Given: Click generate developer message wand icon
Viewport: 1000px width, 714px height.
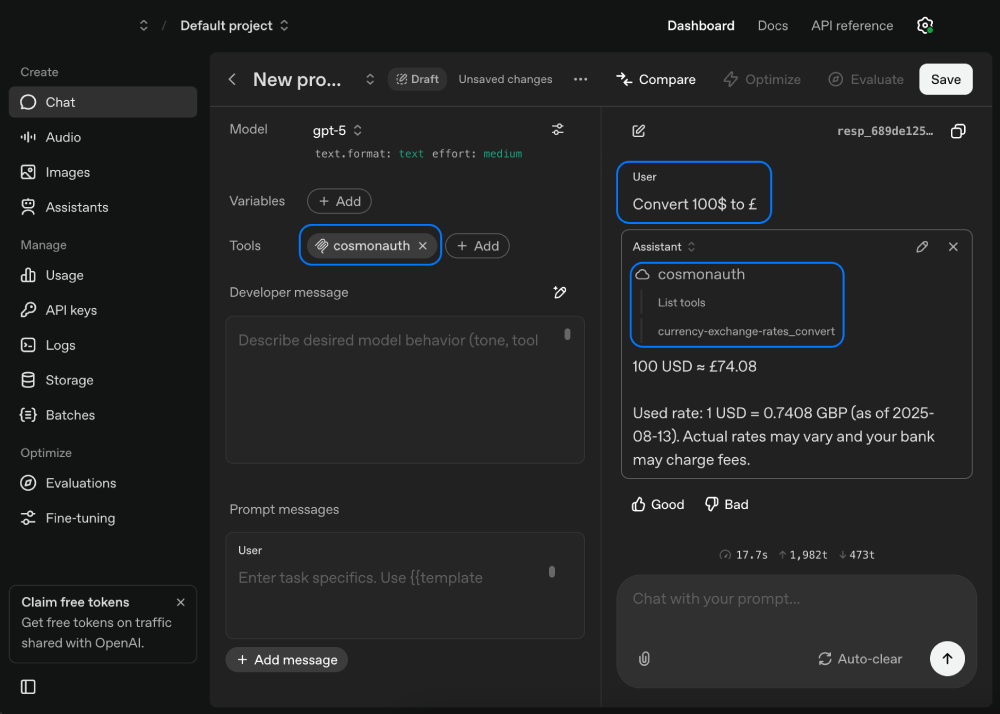Looking at the screenshot, I should pyautogui.click(x=559, y=292).
